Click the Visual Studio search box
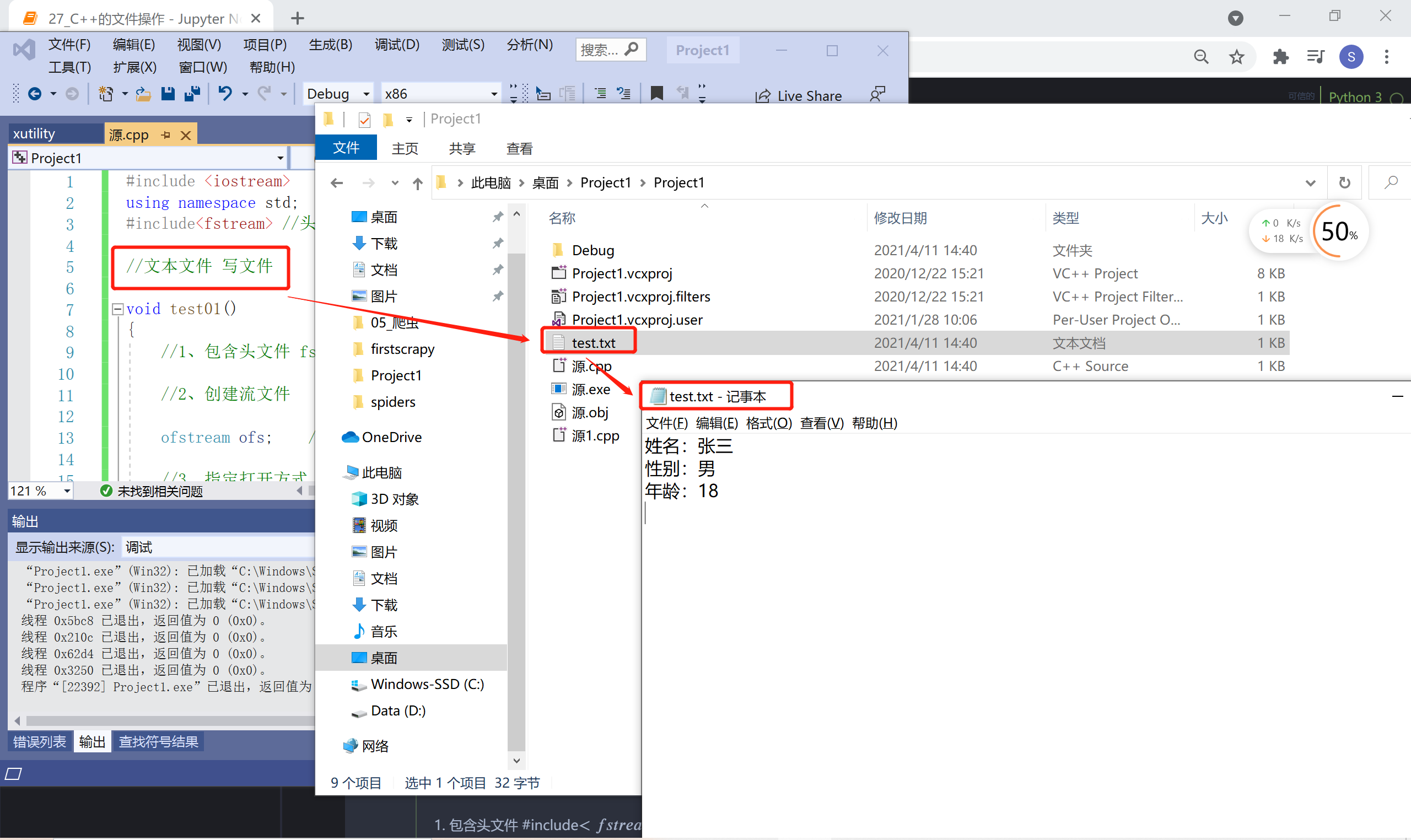This screenshot has height=840, width=1411. point(610,50)
